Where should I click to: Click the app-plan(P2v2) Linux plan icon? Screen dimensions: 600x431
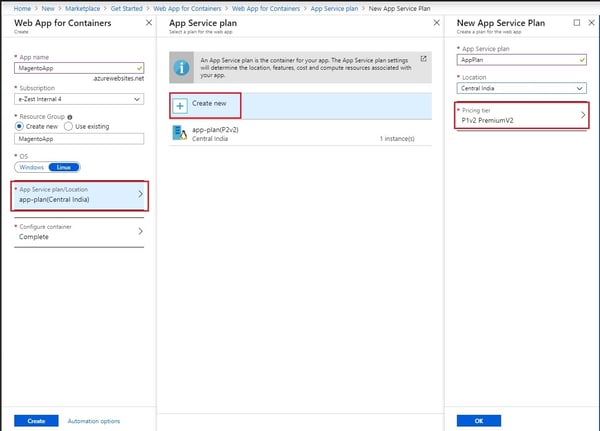point(179,133)
